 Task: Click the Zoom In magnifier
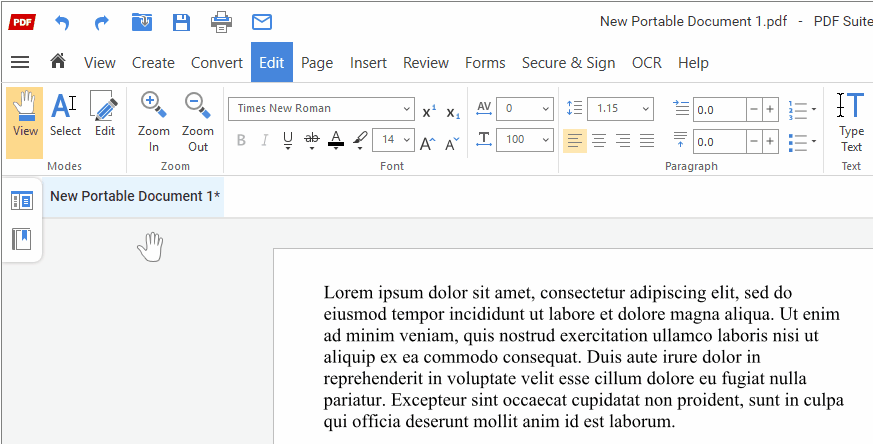click(x=154, y=122)
